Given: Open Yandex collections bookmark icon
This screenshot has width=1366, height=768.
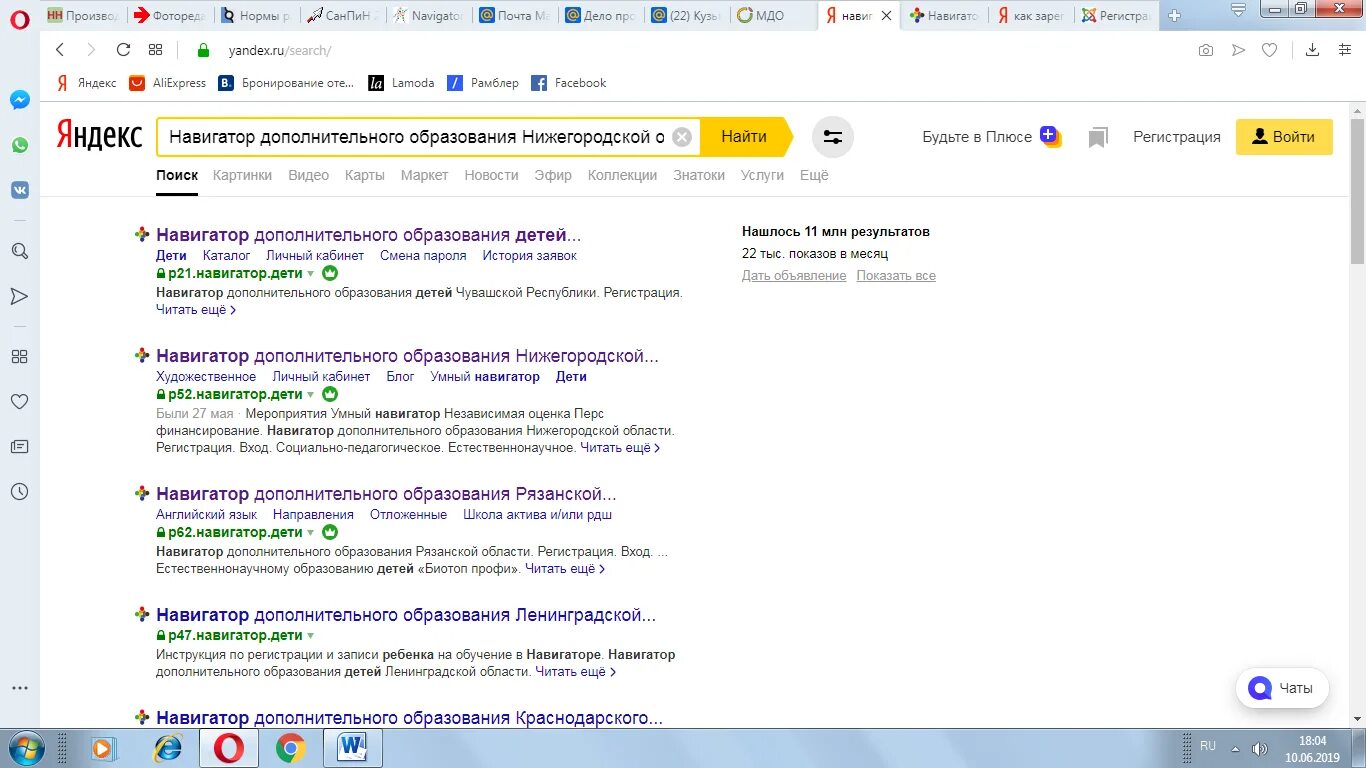Looking at the screenshot, I should pyautogui.click(x=1098, y=137).
